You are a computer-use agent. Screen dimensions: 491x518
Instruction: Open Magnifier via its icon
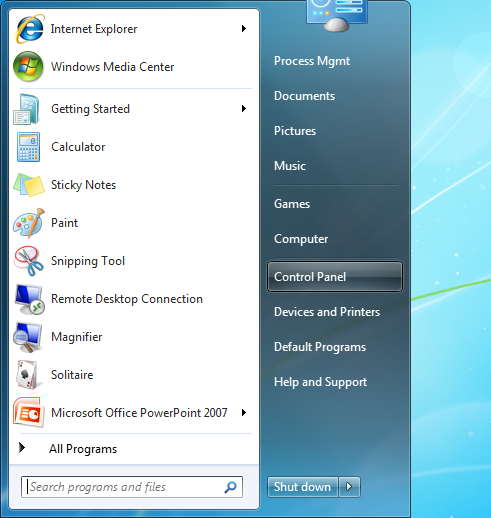(x=28, y=337)
